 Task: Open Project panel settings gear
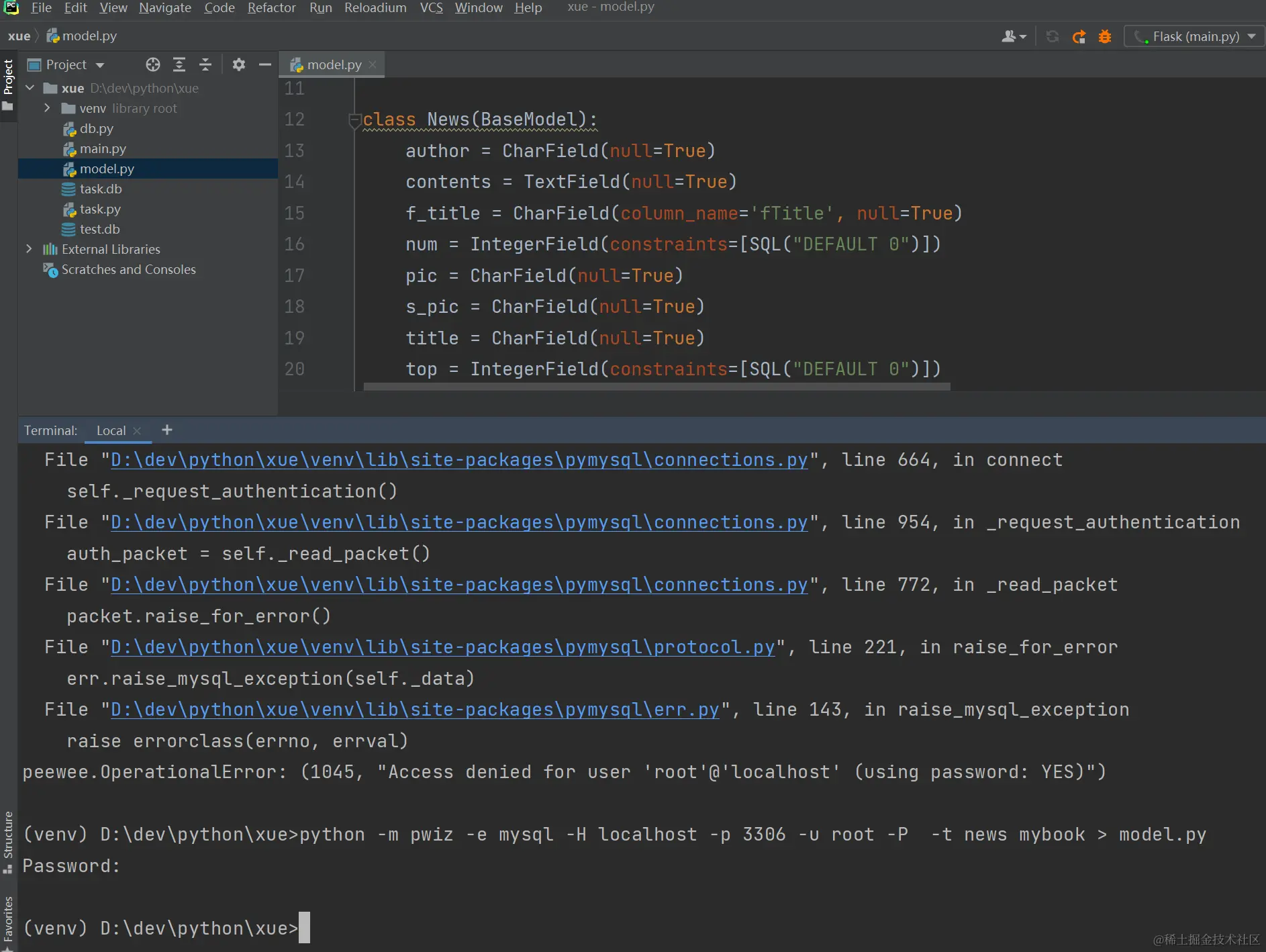(x=238, y=64)
